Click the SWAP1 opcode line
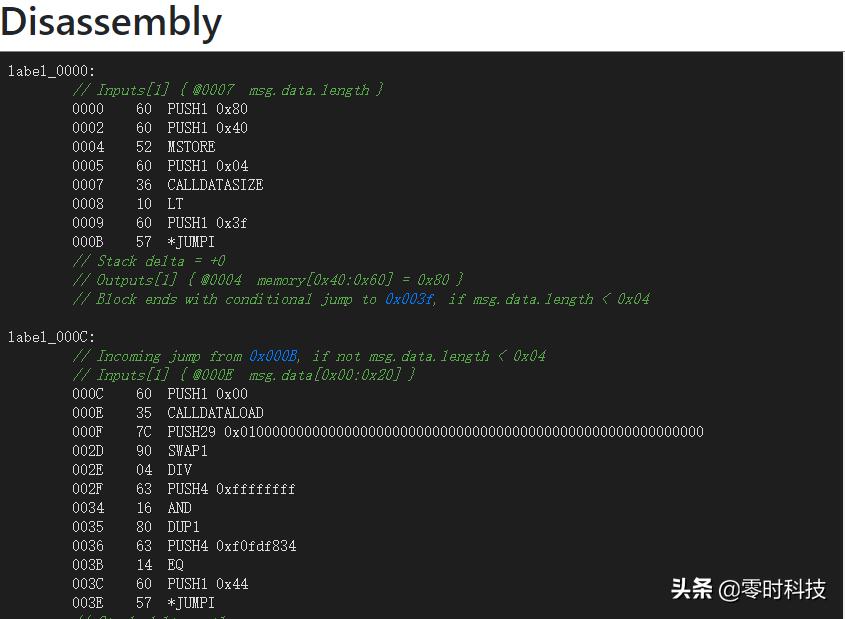This screenshot has width=845, height=619. click(187, 451)
